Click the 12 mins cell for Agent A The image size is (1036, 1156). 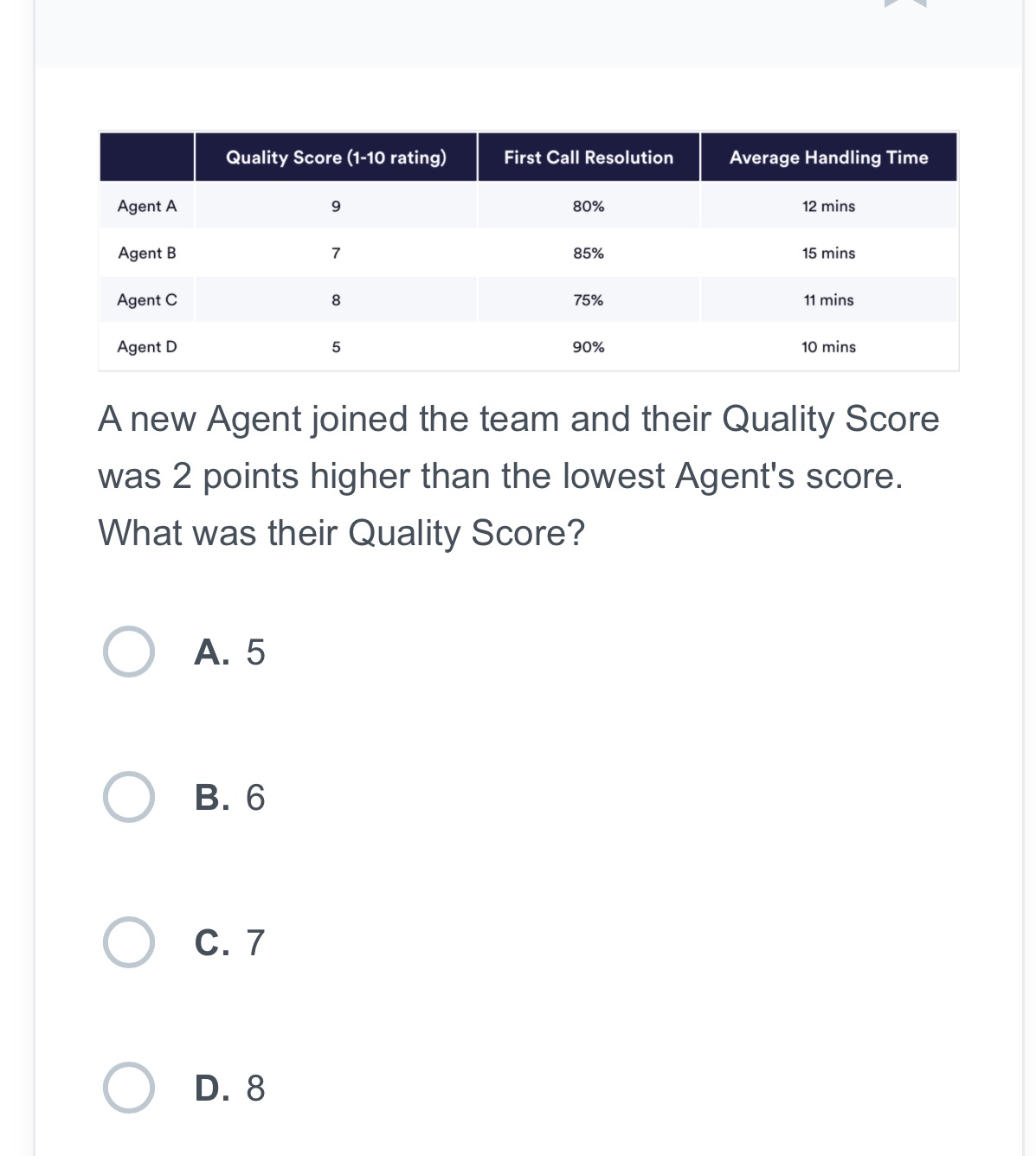[x=827, y=206]
